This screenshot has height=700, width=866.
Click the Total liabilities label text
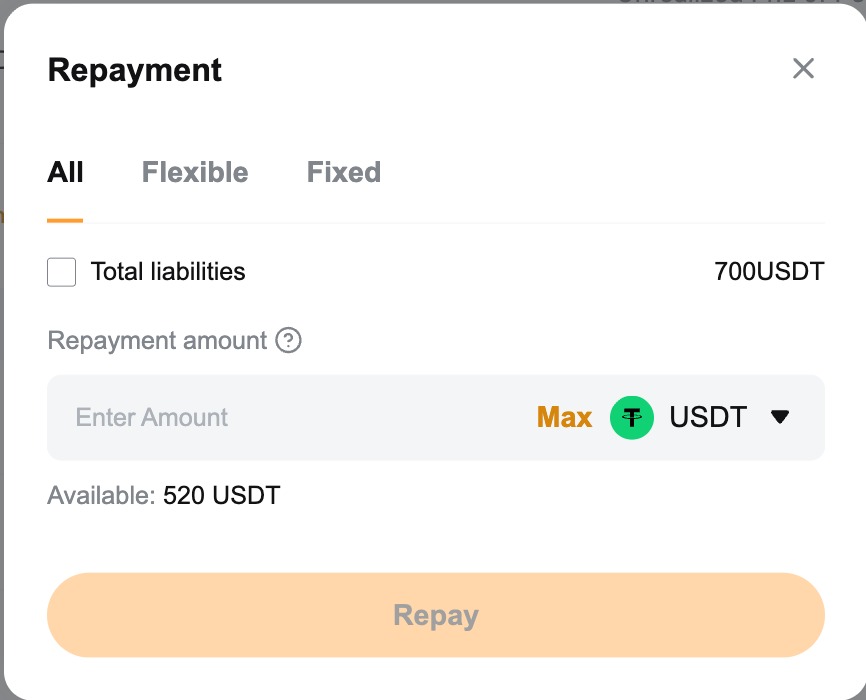pos(168,271)
